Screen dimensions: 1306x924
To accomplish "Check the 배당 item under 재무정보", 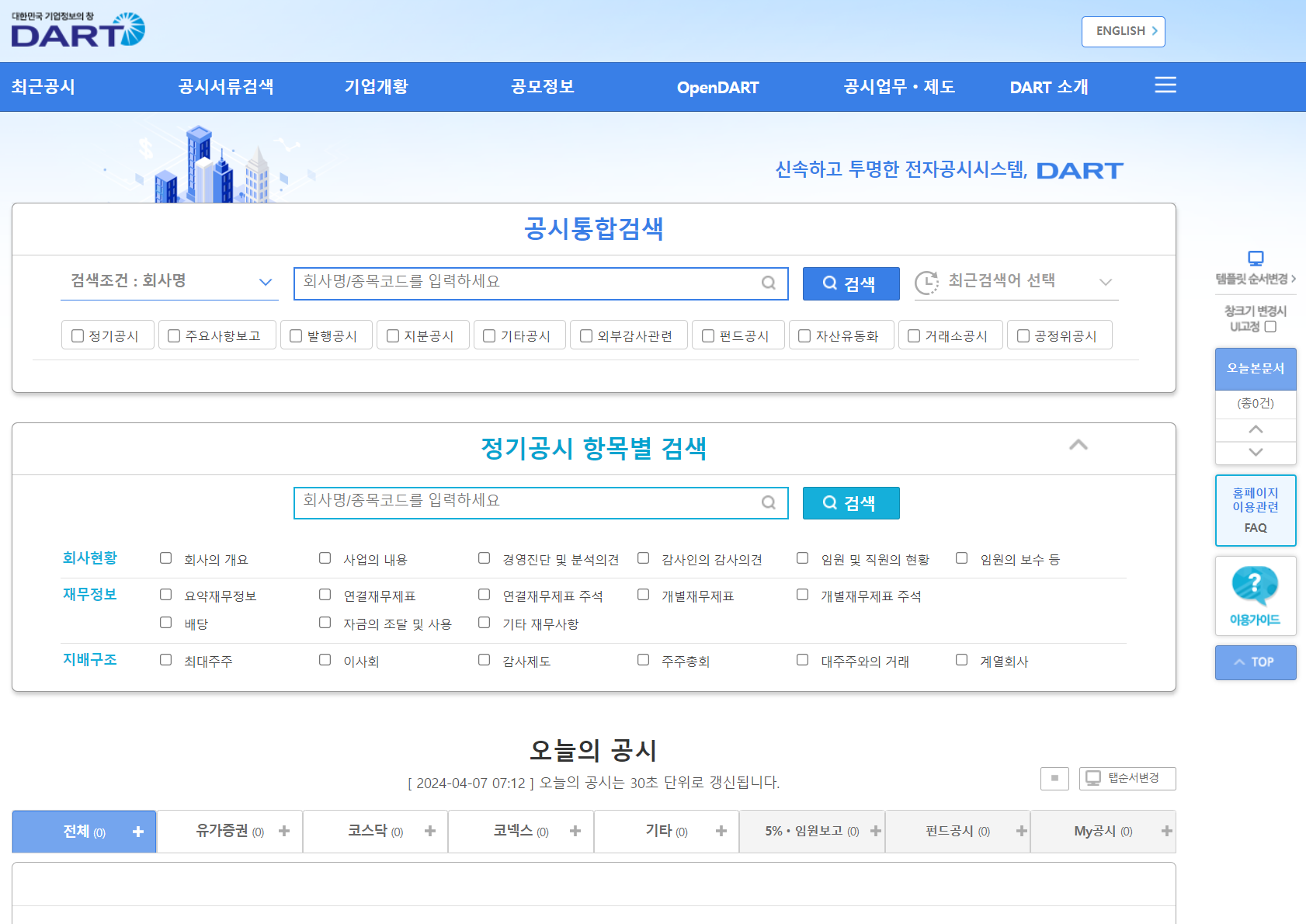I will [x=165, y=622].
